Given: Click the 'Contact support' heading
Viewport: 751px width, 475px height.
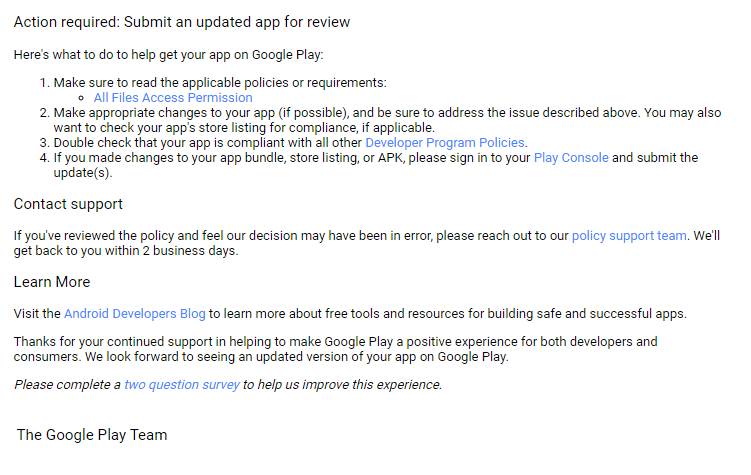Looking at the screenshot, I should [x=68, y=204].
